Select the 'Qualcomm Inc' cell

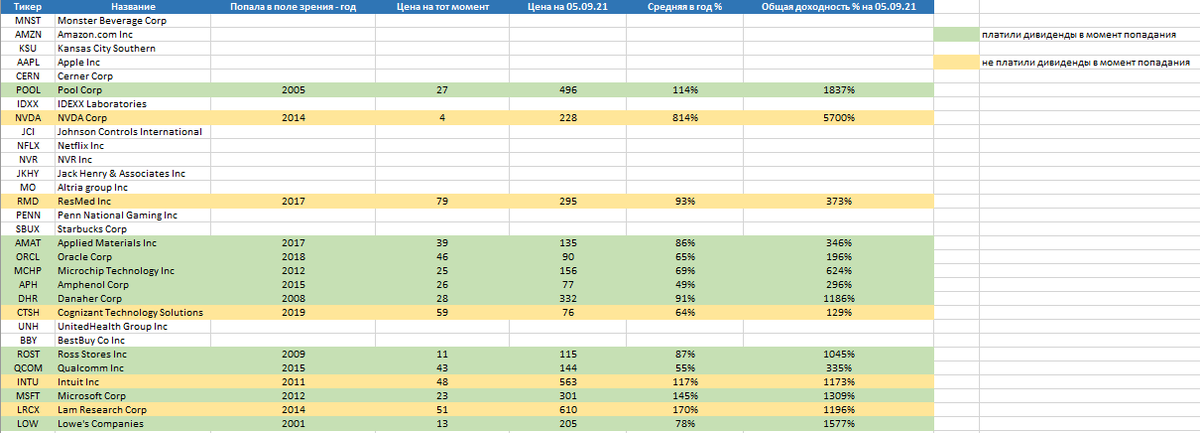point(133,369)
